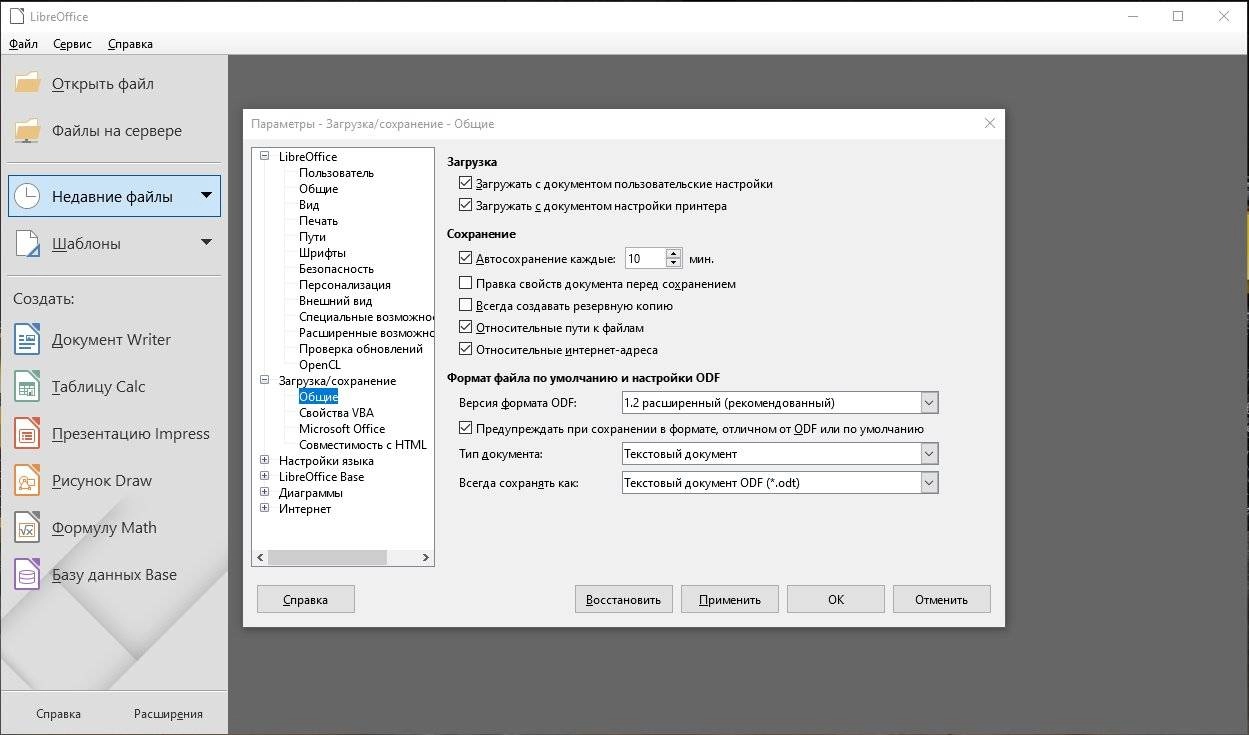Viewport: 1249px width, 735px height.
Task: Click the Base database icon
Action: tap(27, 574)
